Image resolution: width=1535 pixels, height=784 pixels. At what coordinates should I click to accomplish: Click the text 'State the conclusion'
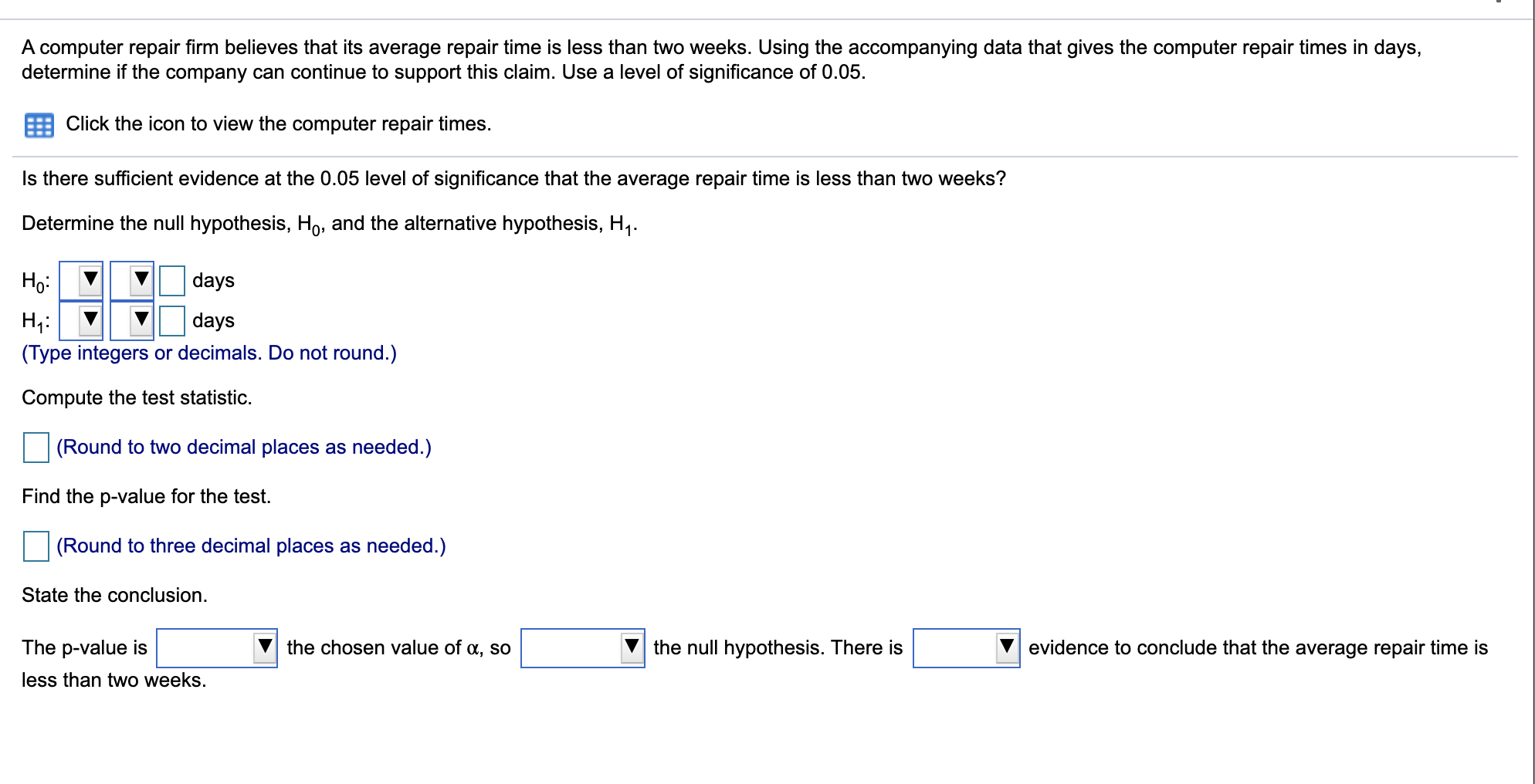(x=114, y=595)
